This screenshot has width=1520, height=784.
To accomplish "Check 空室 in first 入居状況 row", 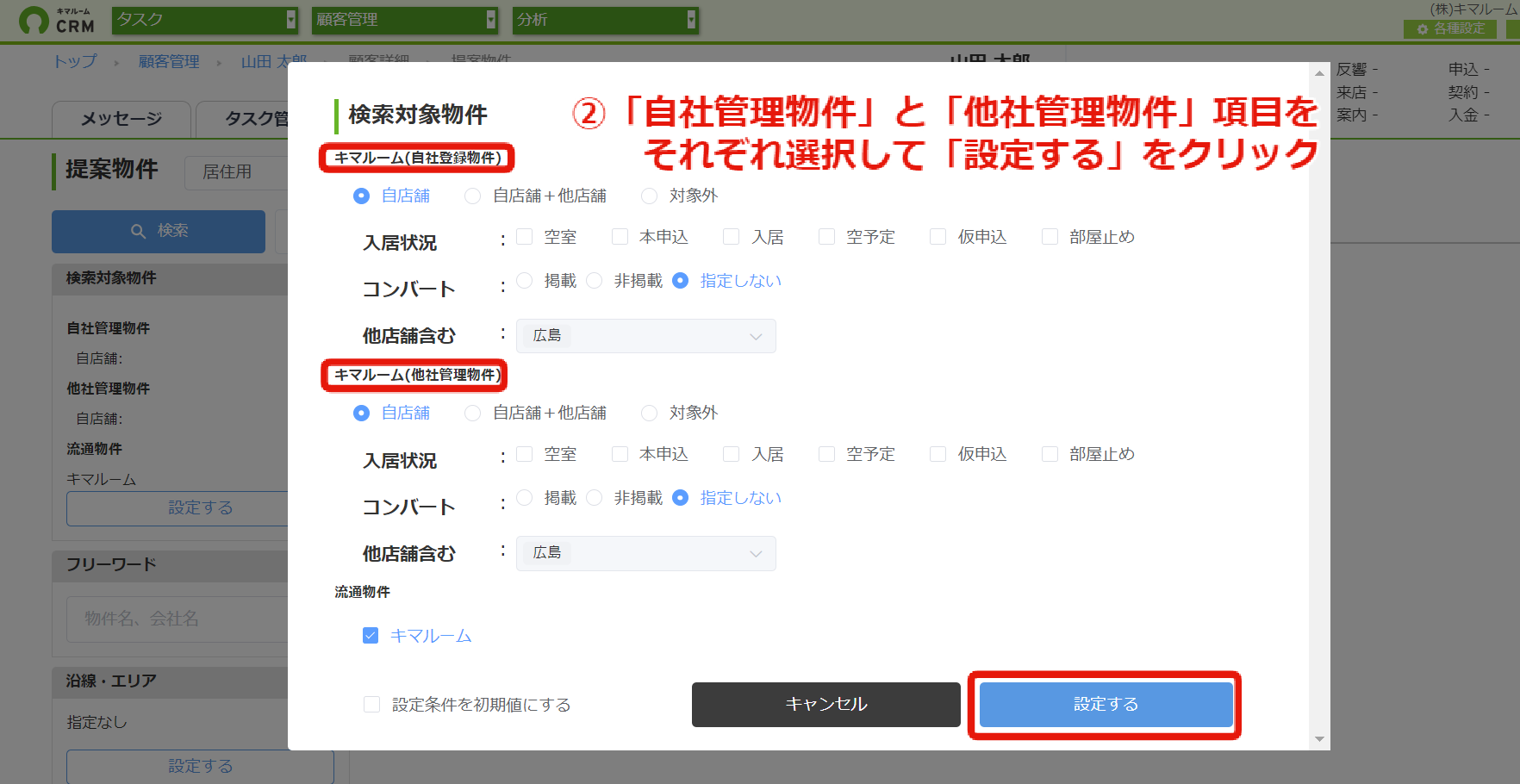I will [524, 237].
